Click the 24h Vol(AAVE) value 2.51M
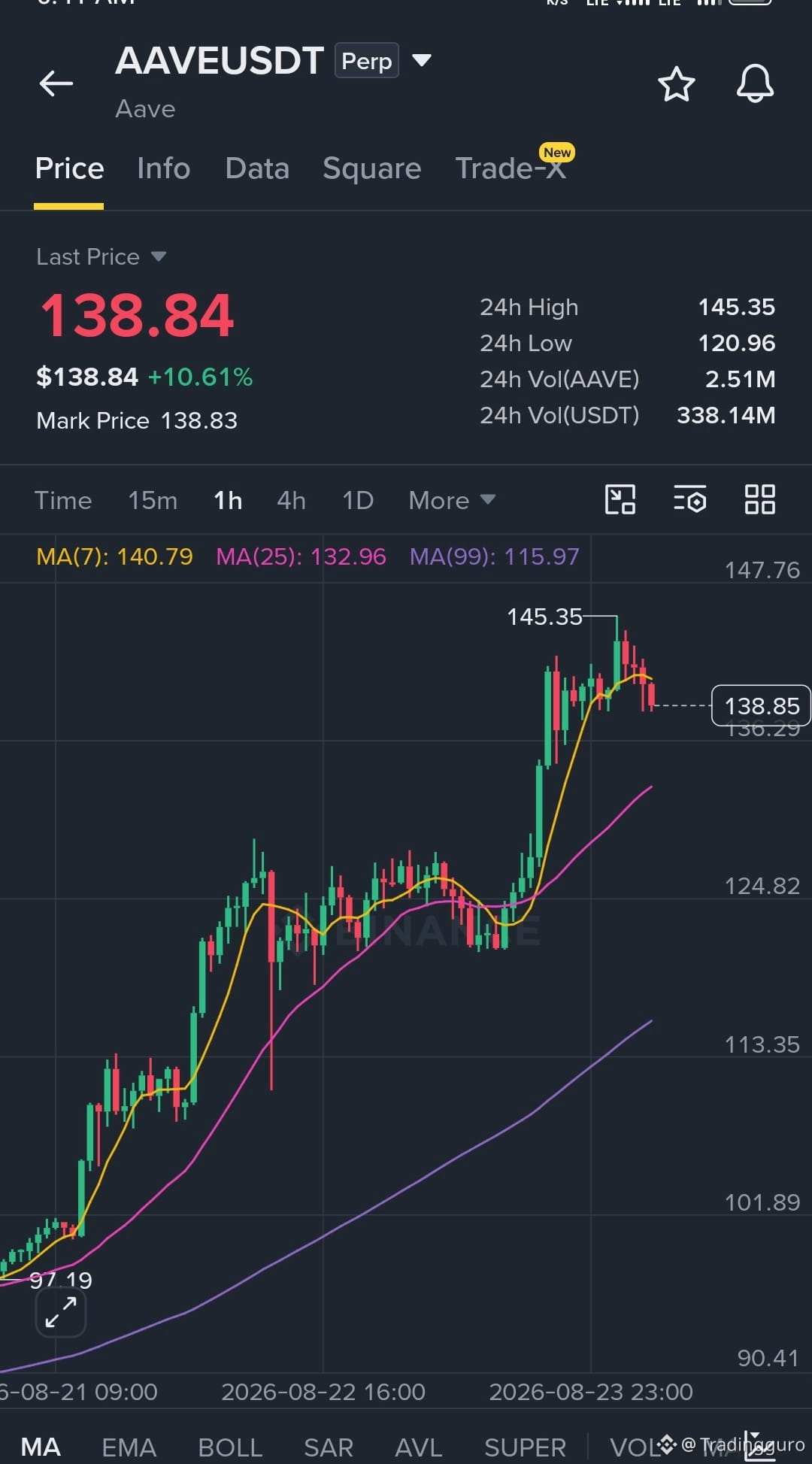812x1464 pixels. [x=741, y=379]
